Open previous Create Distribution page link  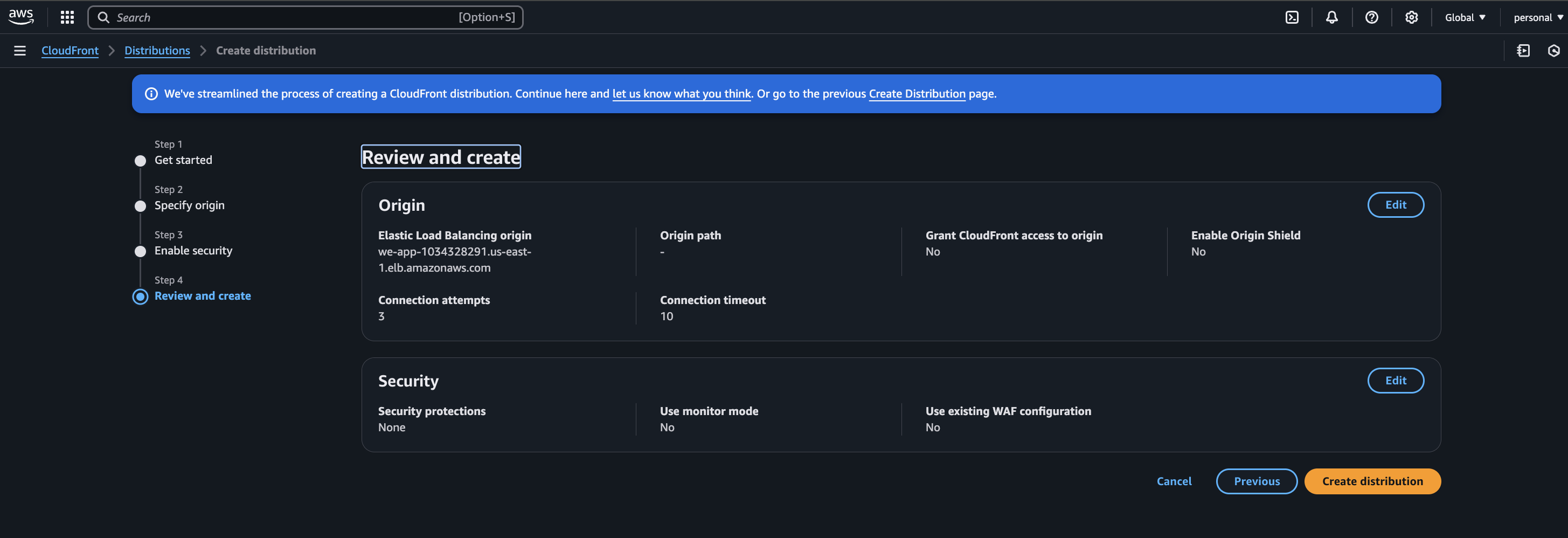coord(917,94)
